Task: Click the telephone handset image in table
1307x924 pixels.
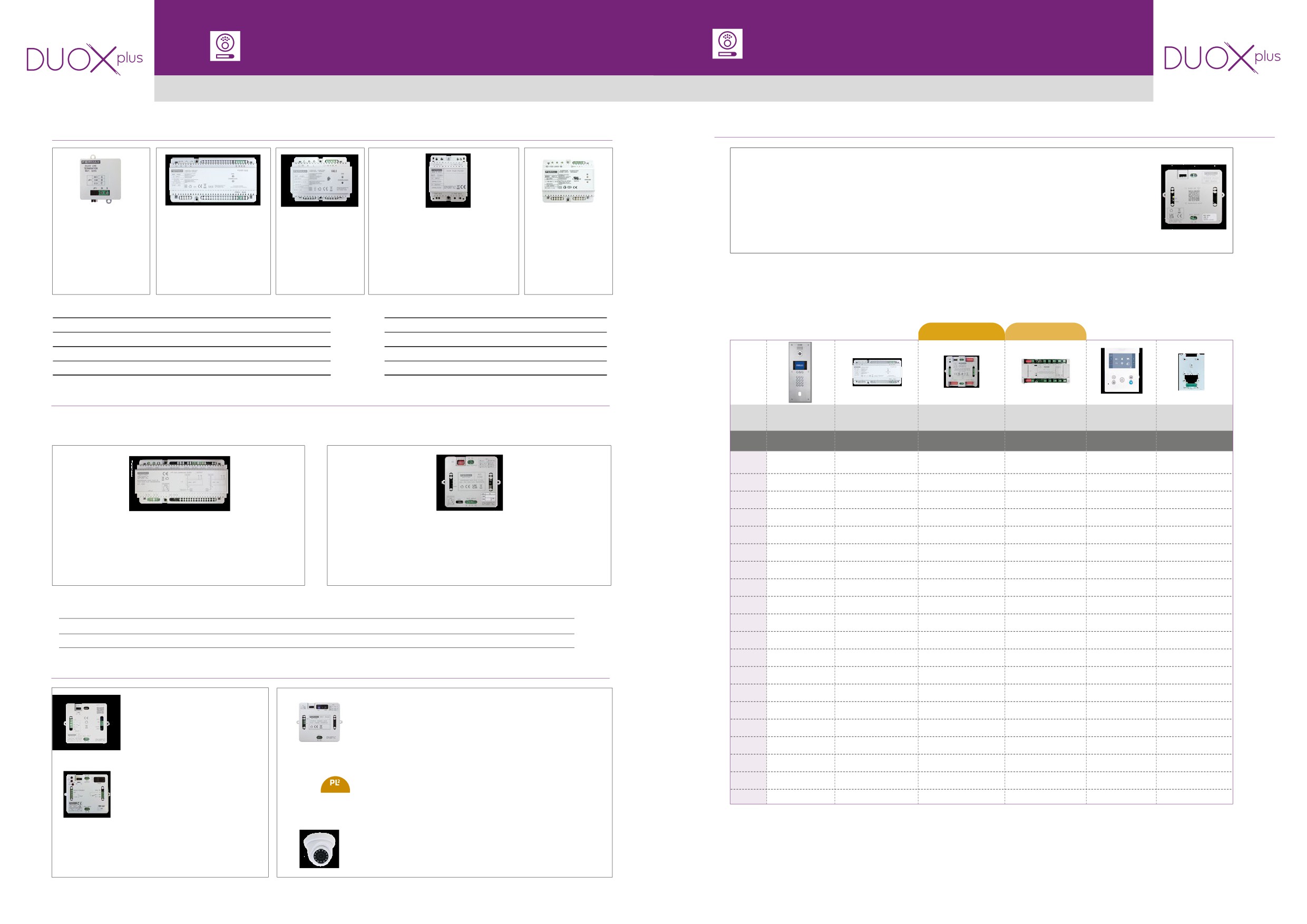Action: click(x=1191, y=372)
